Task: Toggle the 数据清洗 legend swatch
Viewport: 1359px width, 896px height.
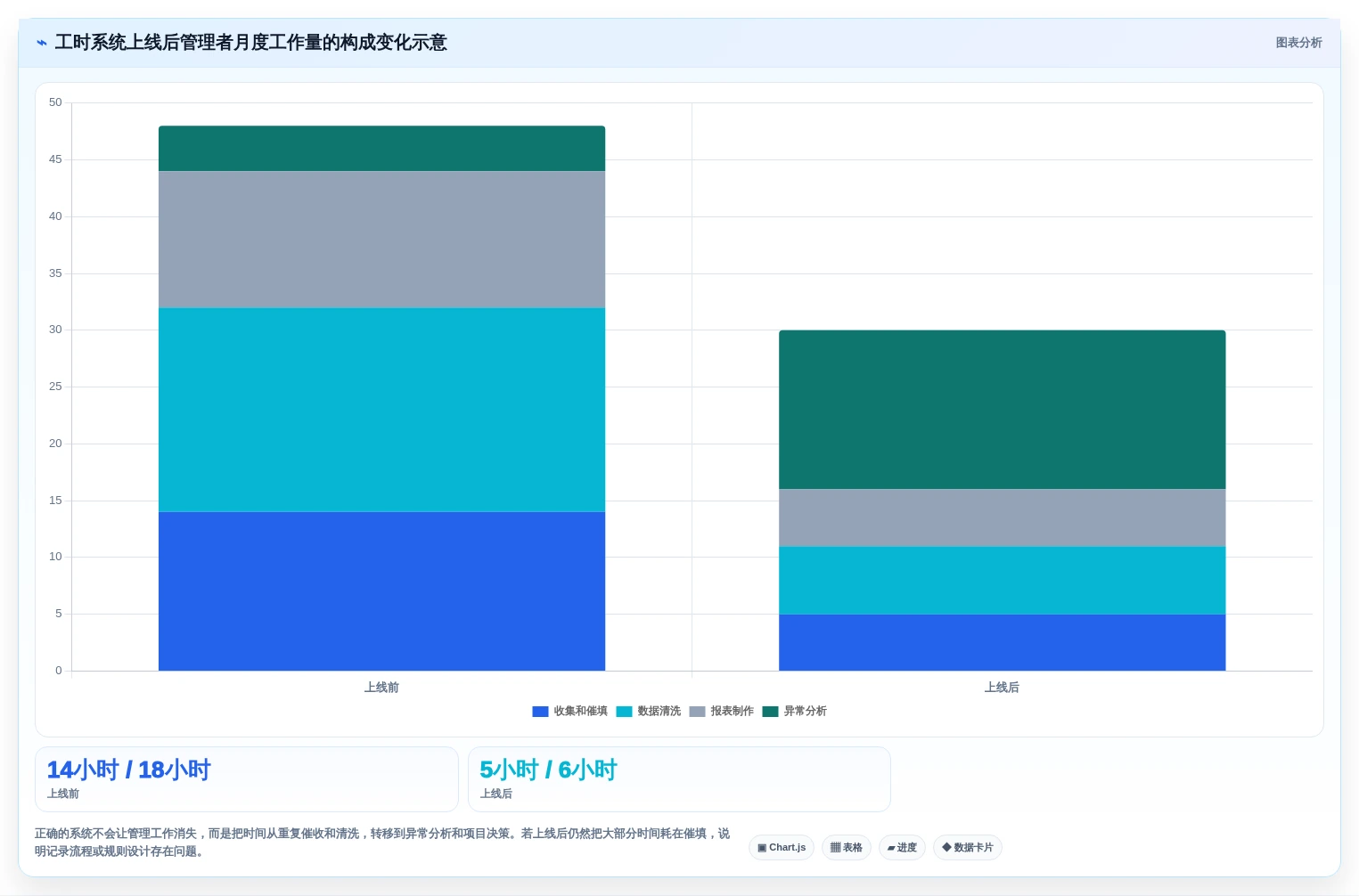Action: [624, 712]
